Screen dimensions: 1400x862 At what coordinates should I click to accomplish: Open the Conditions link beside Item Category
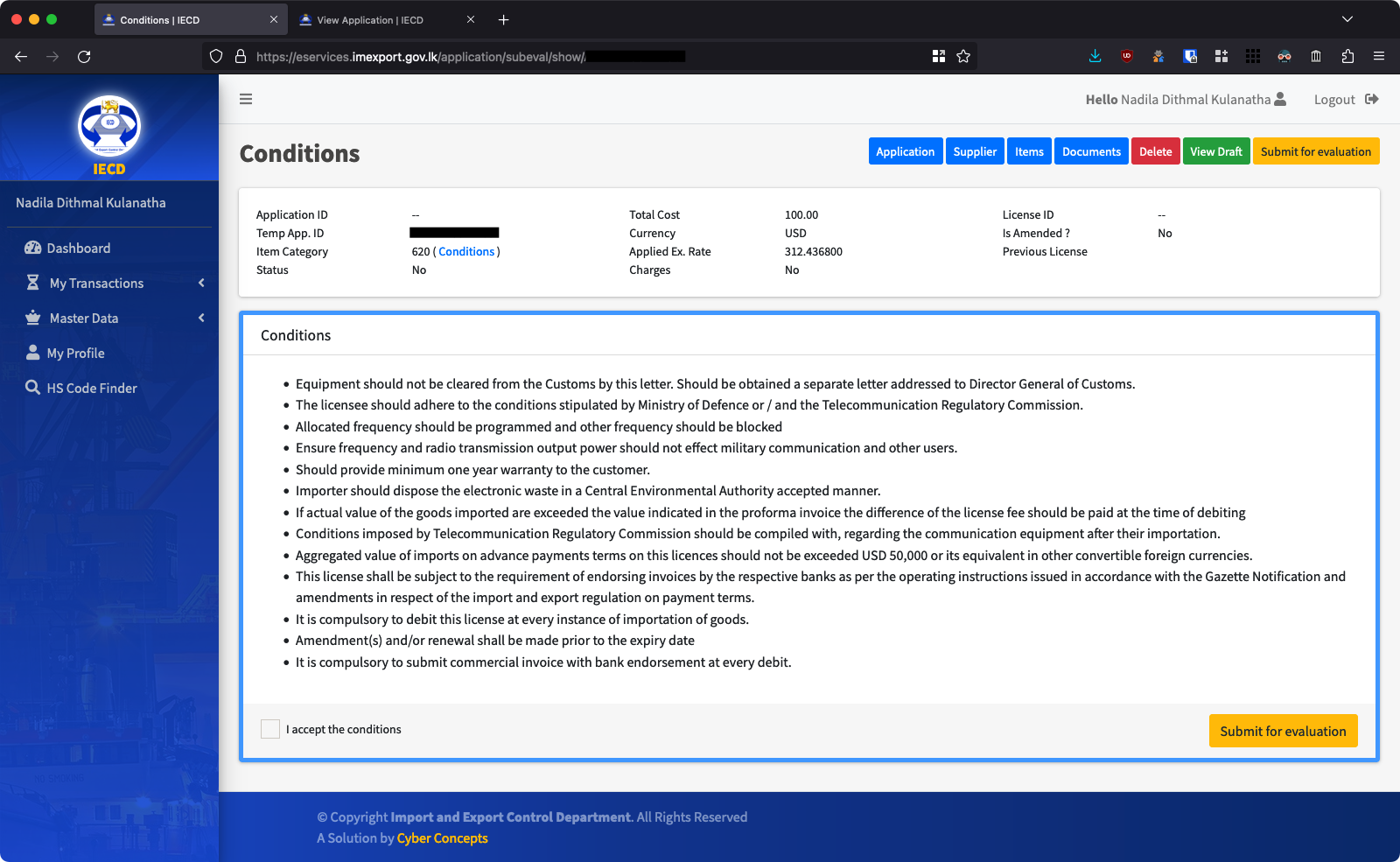point(466,252)
